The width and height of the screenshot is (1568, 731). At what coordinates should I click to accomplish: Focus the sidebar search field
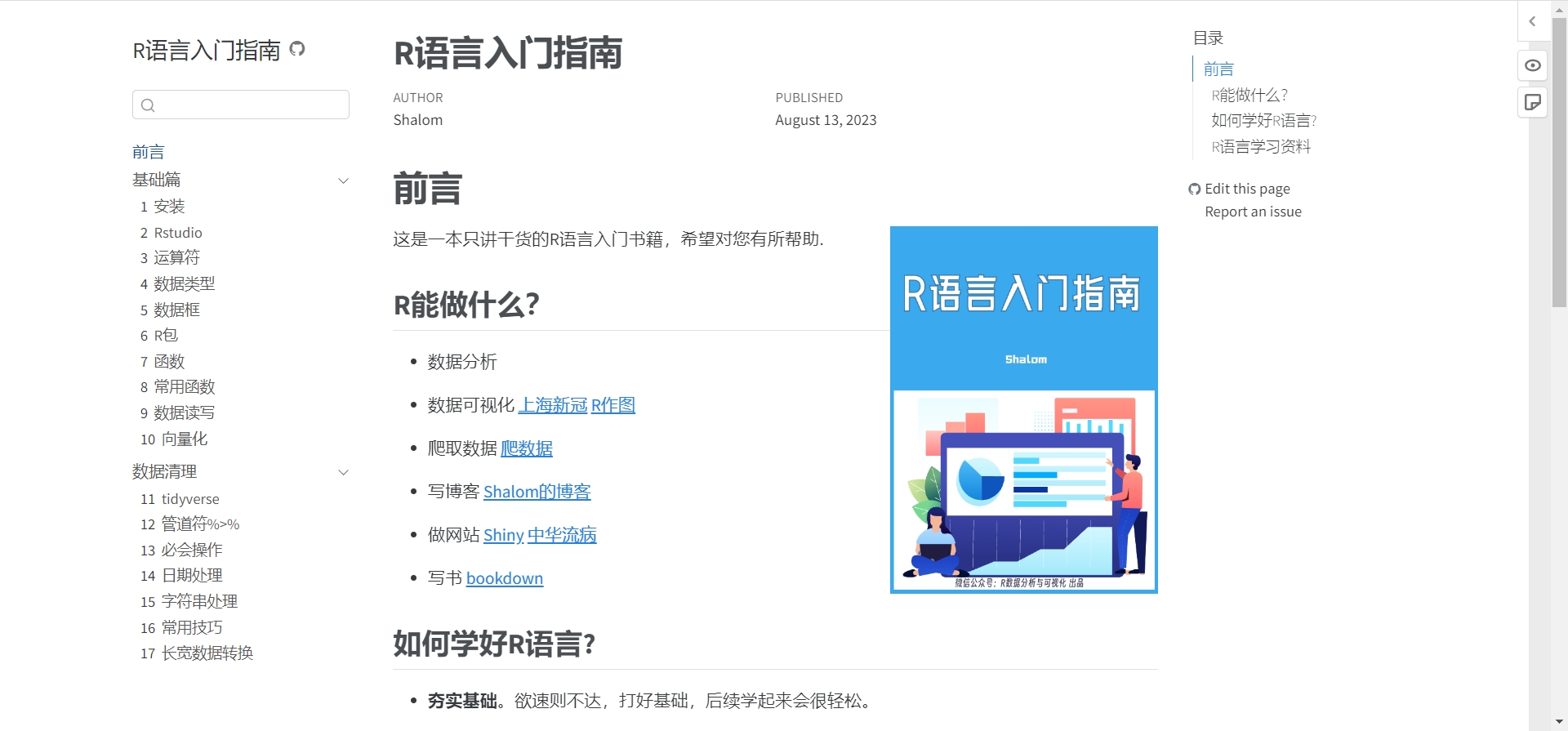pos(241,105)
